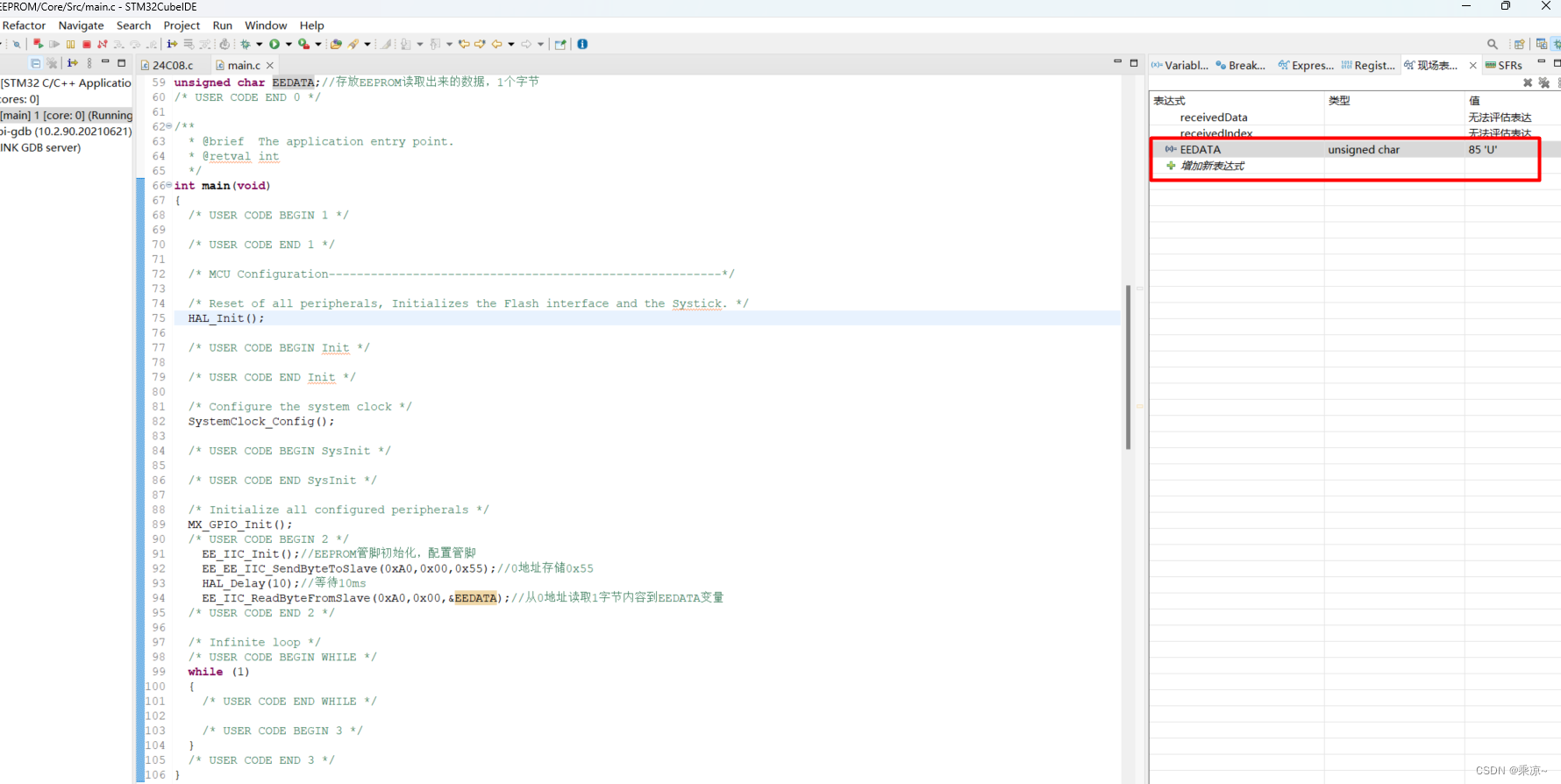Open the Registers view tab
Screen dimensions: 1561x784
coord(1368,65)
